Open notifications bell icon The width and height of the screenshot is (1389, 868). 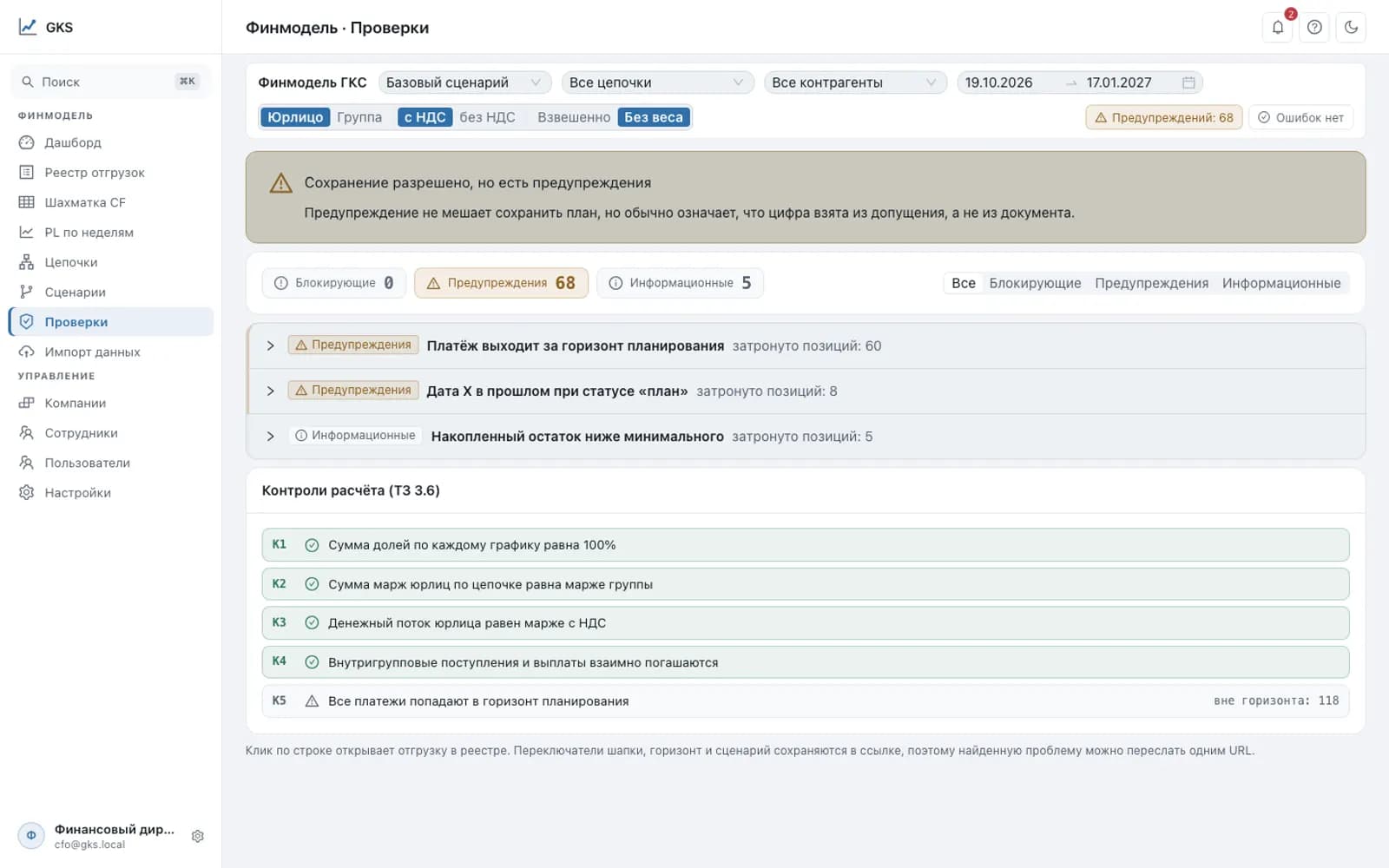click(x=1277, y=27)
